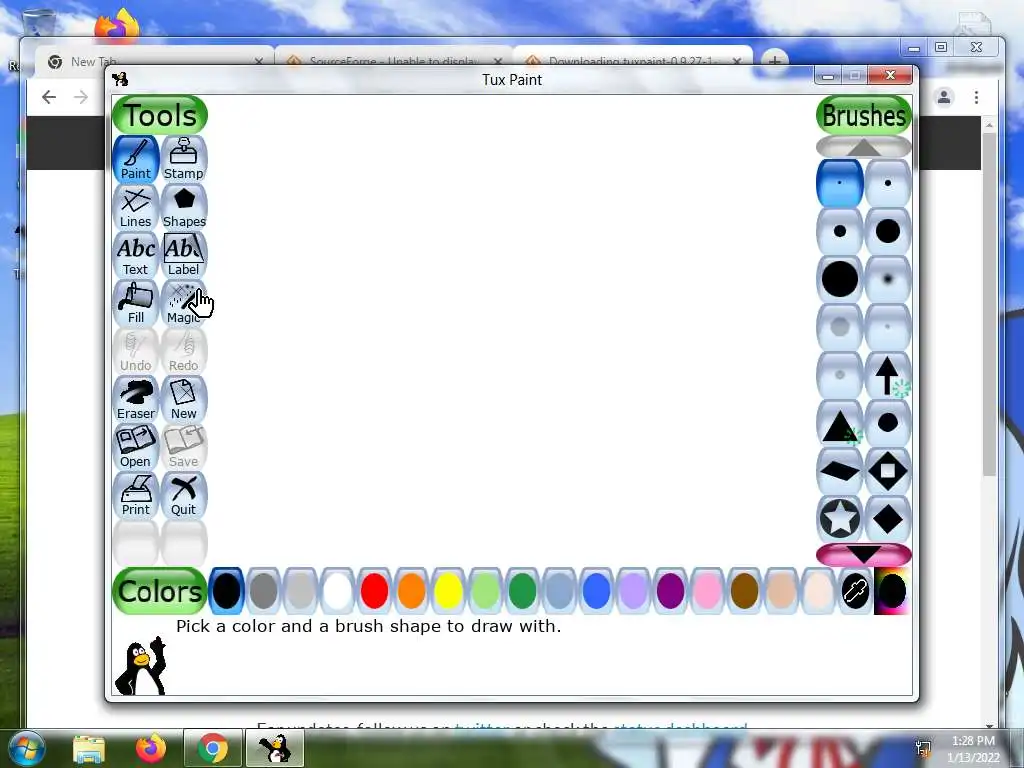This screenshot has height=768, width=1024.
Task: Pick the star brush
Action: point(840,519)
